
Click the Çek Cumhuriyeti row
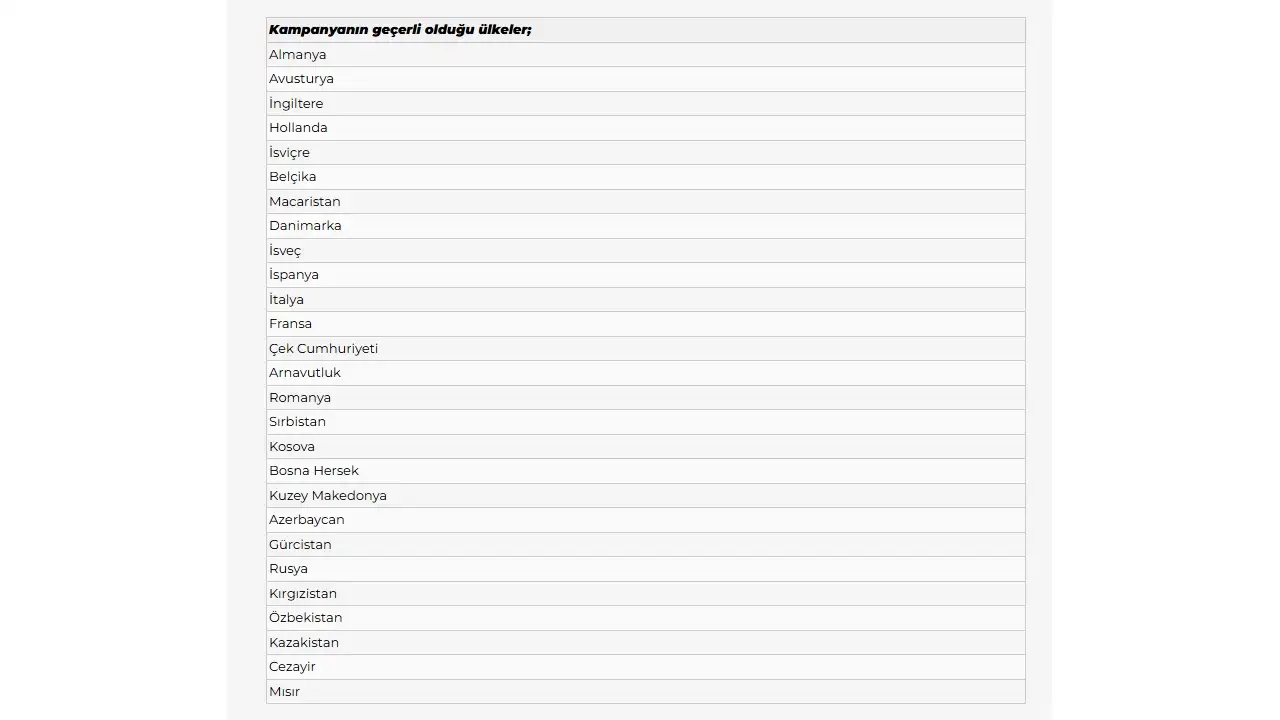(x=323, y=349)
